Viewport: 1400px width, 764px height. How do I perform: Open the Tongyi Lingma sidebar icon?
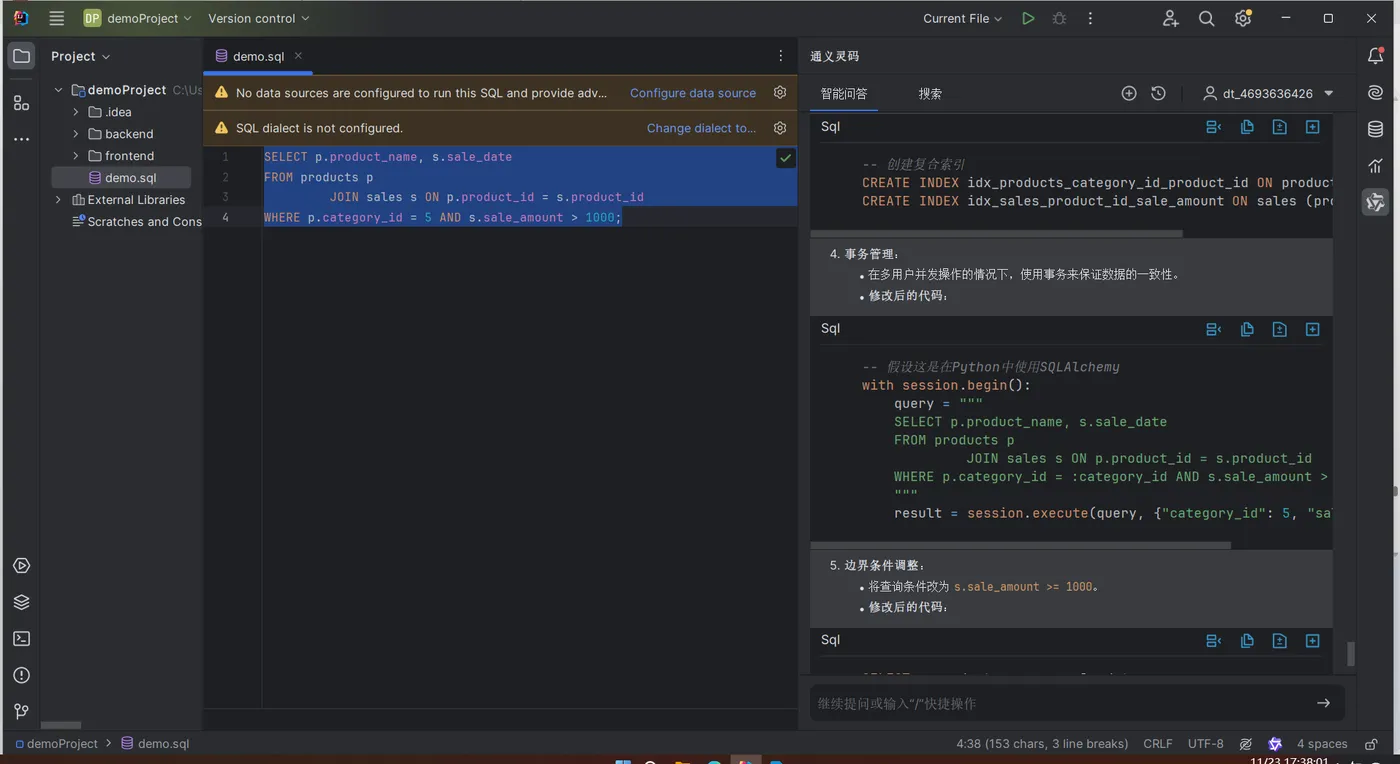(1376, 202)
